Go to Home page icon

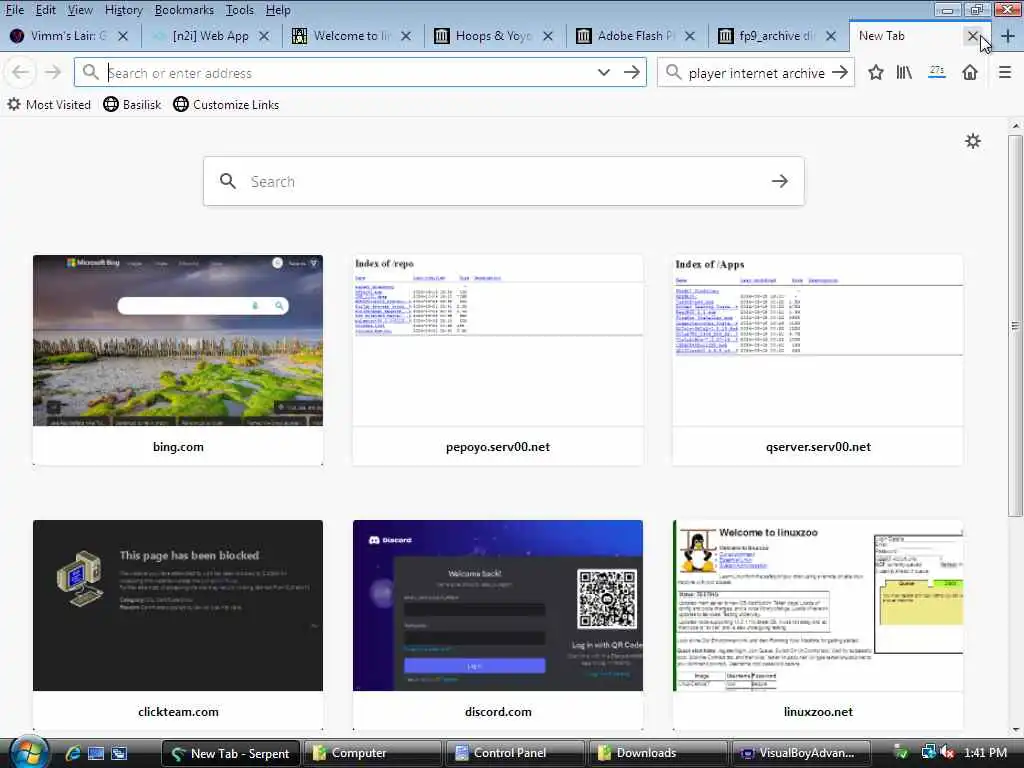970,72
